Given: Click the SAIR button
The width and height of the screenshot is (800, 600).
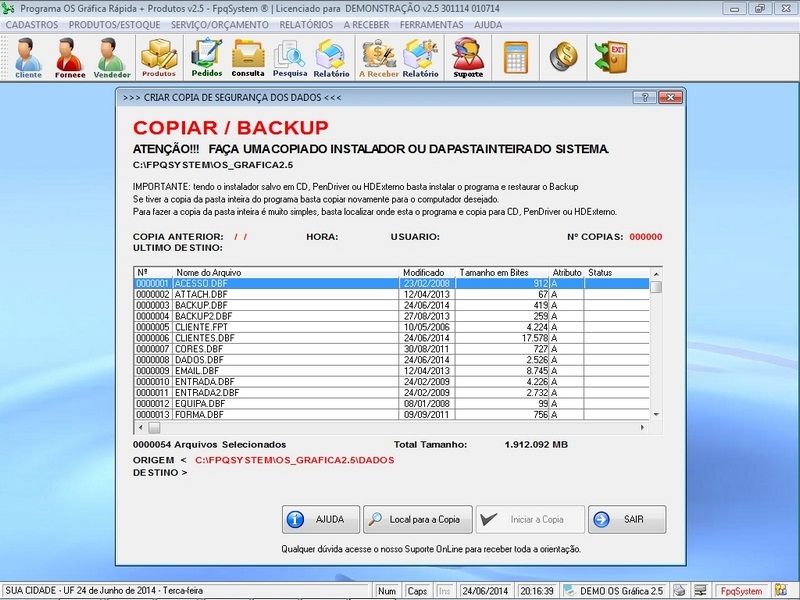Looking at the screenshot, I should tap(627, 519).
